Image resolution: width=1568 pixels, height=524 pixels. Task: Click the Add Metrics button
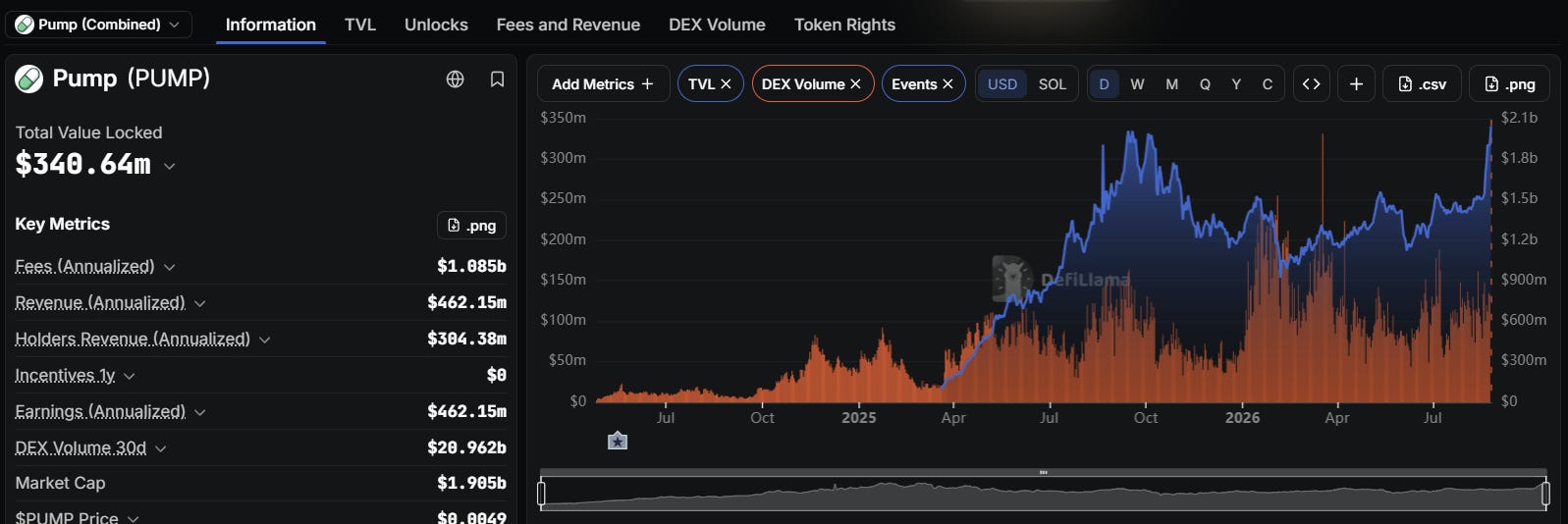tap(603, 84)
